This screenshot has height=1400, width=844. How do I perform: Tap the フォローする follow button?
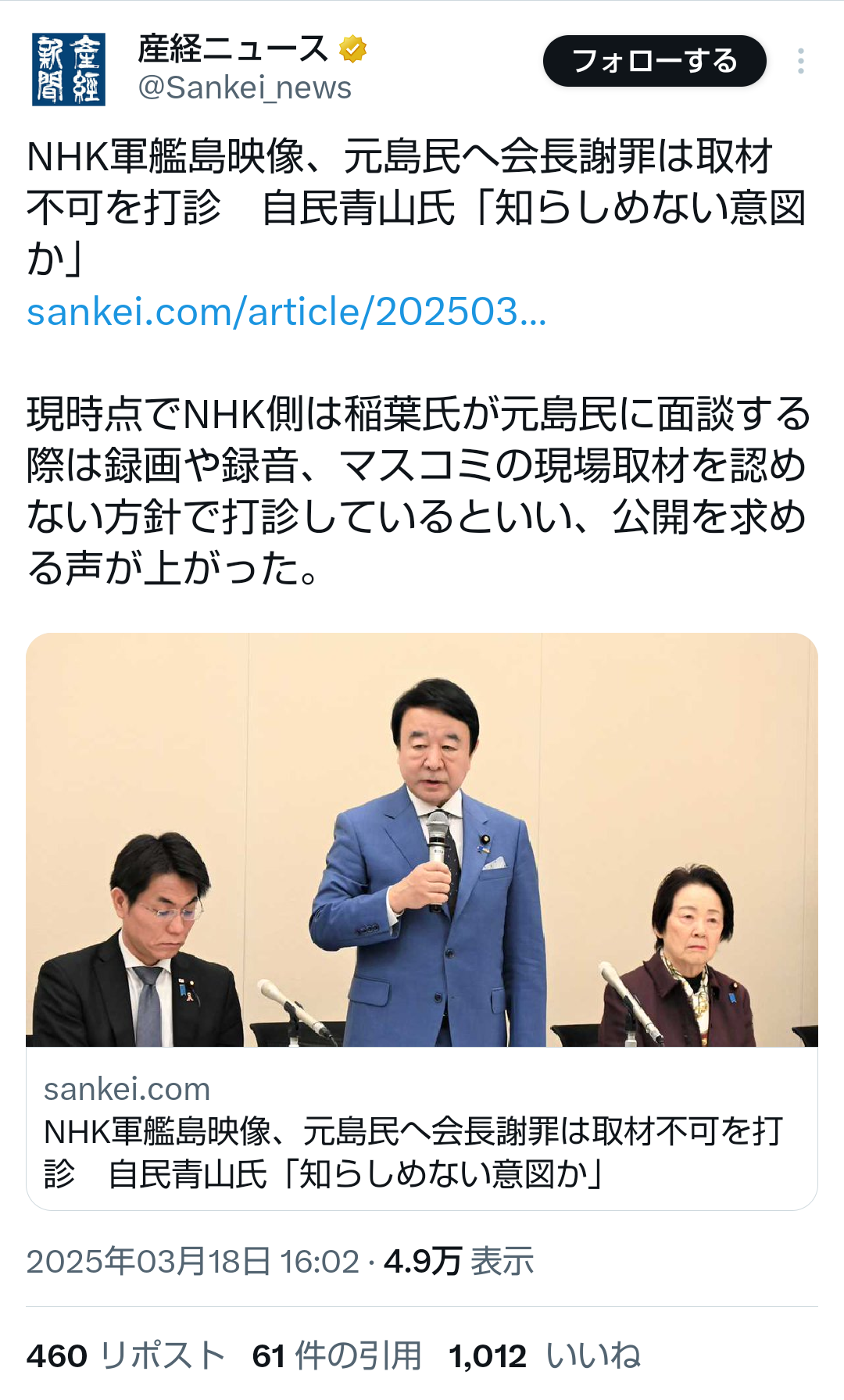pyautogui.click(x=655, y=61)
